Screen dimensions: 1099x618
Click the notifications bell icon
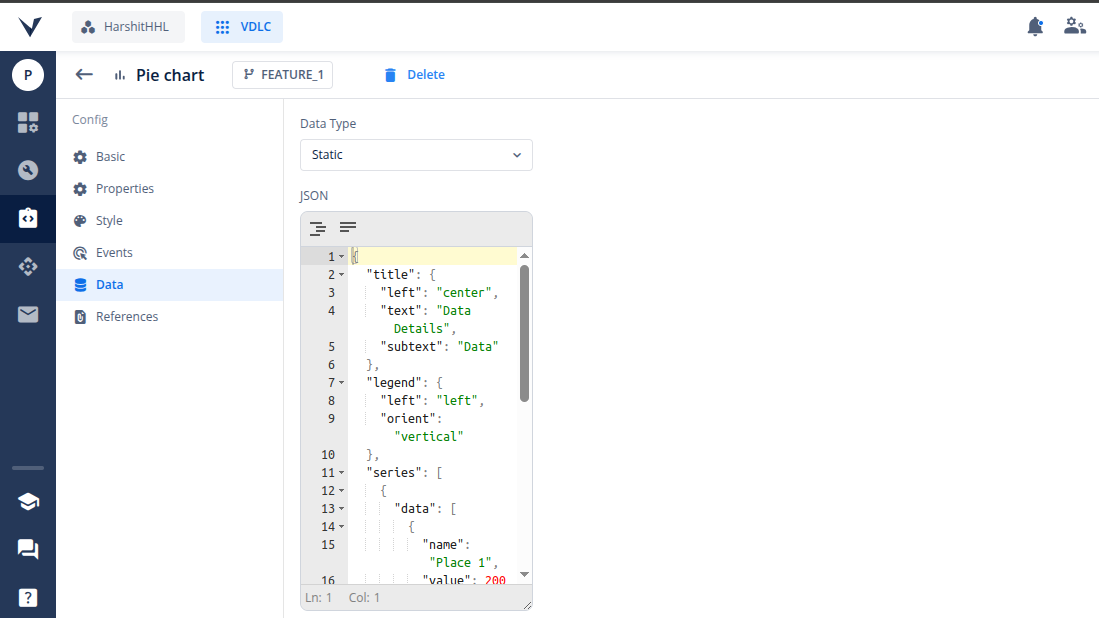[x=1035, y=27]
